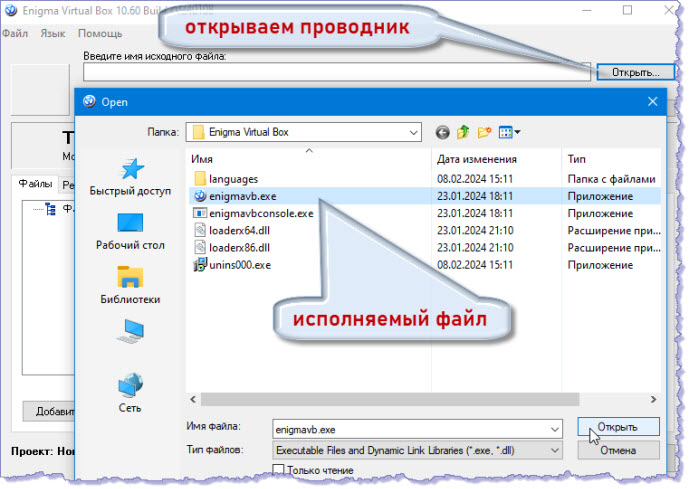
Task: Click the scroll left arrow of file list
Action: (193, 399)
